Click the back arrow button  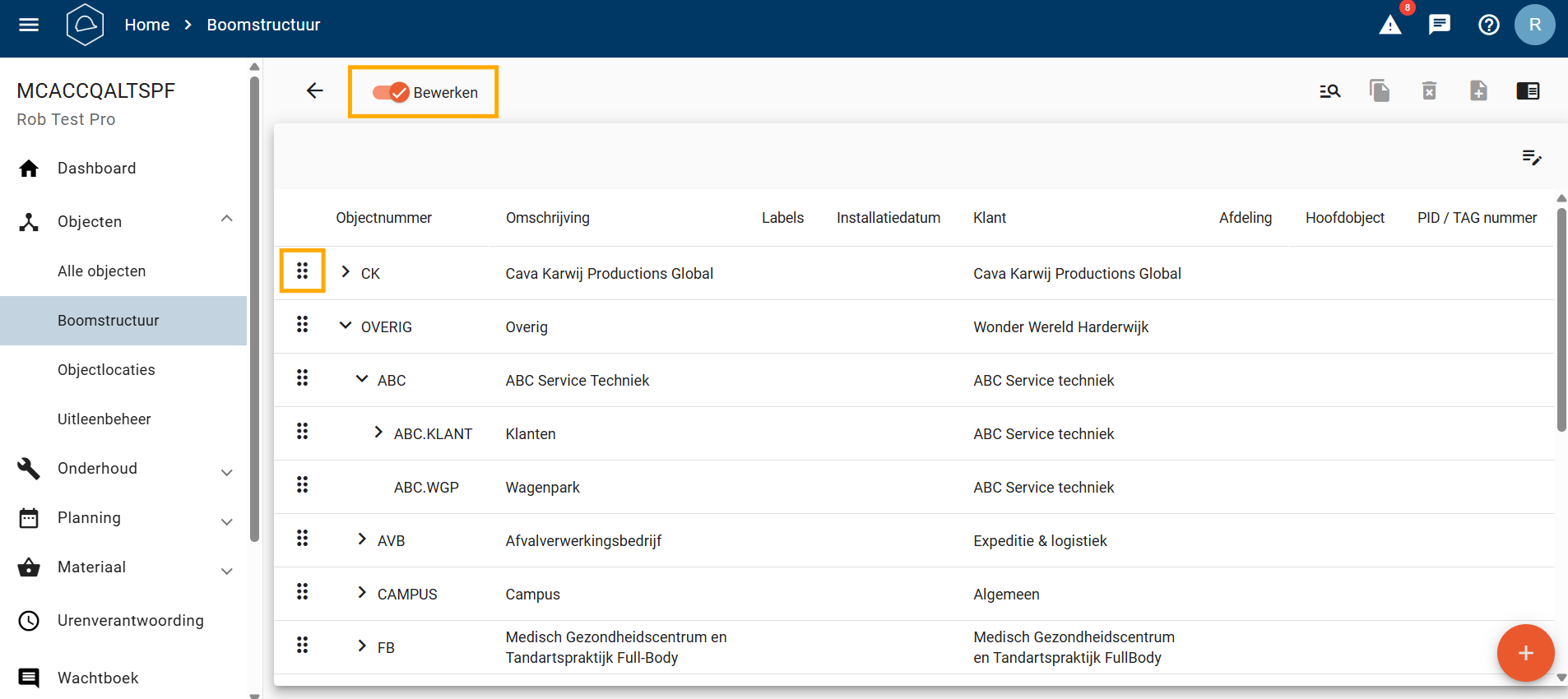tap(315, 91)
